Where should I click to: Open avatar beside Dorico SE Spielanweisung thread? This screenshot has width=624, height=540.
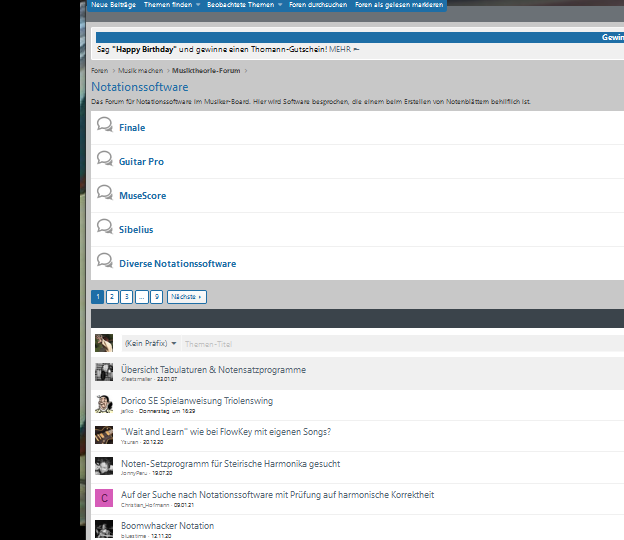point(104,404)
